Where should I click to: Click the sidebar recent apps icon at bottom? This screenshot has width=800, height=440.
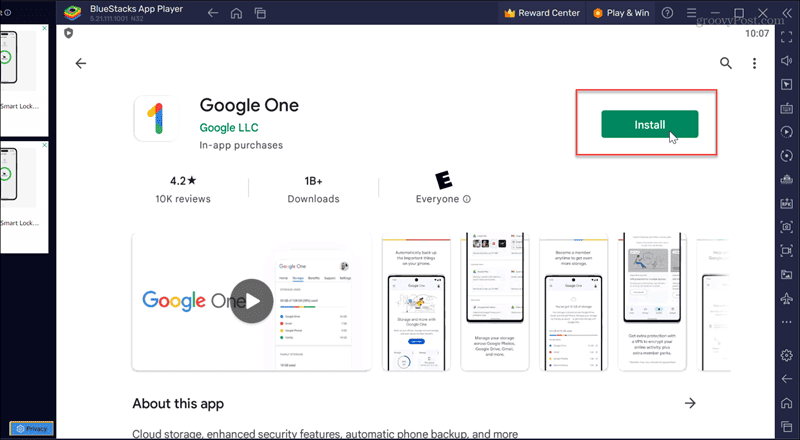click(787, 426)
